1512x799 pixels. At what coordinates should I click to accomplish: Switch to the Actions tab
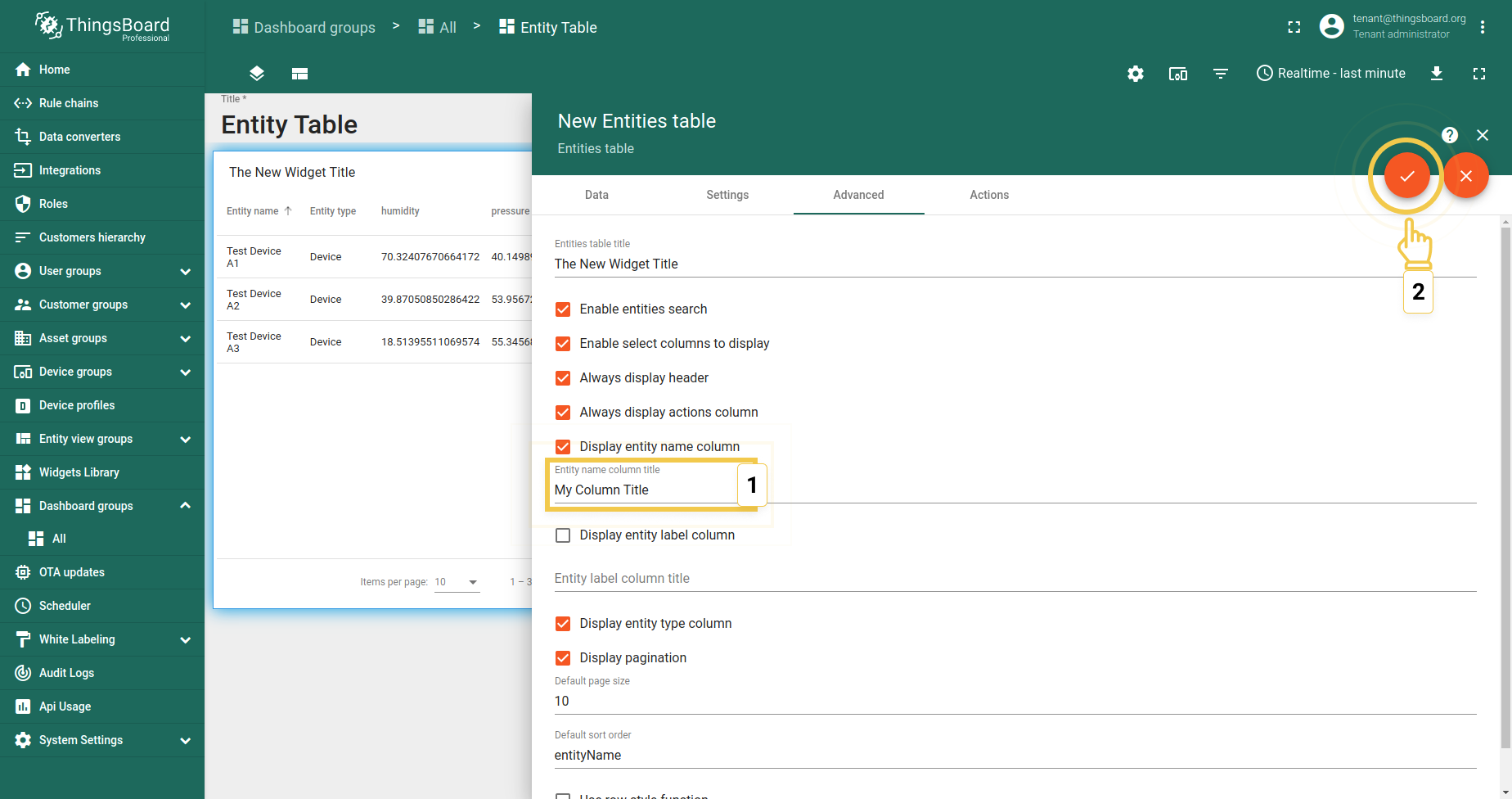coord(989,195)
